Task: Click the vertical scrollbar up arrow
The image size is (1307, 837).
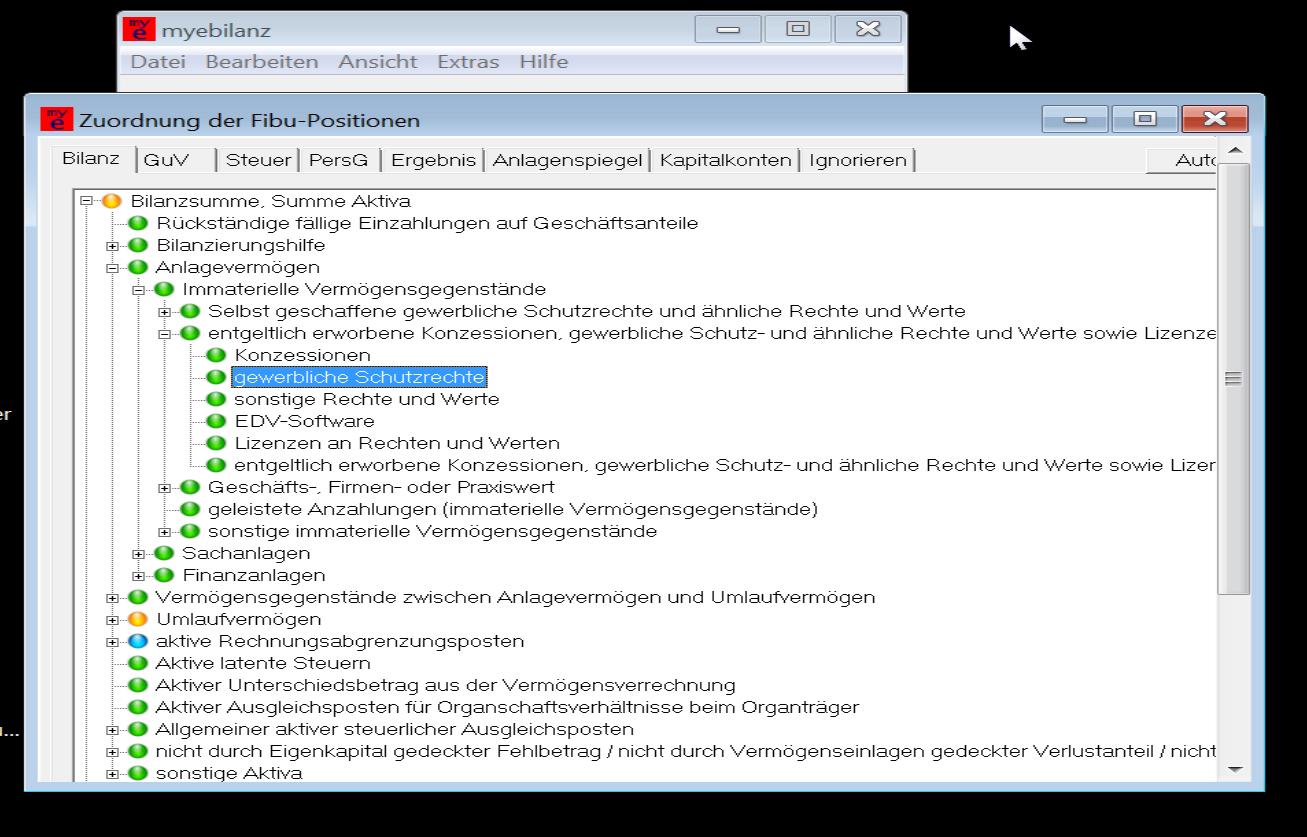Action: pos(1234,151)
